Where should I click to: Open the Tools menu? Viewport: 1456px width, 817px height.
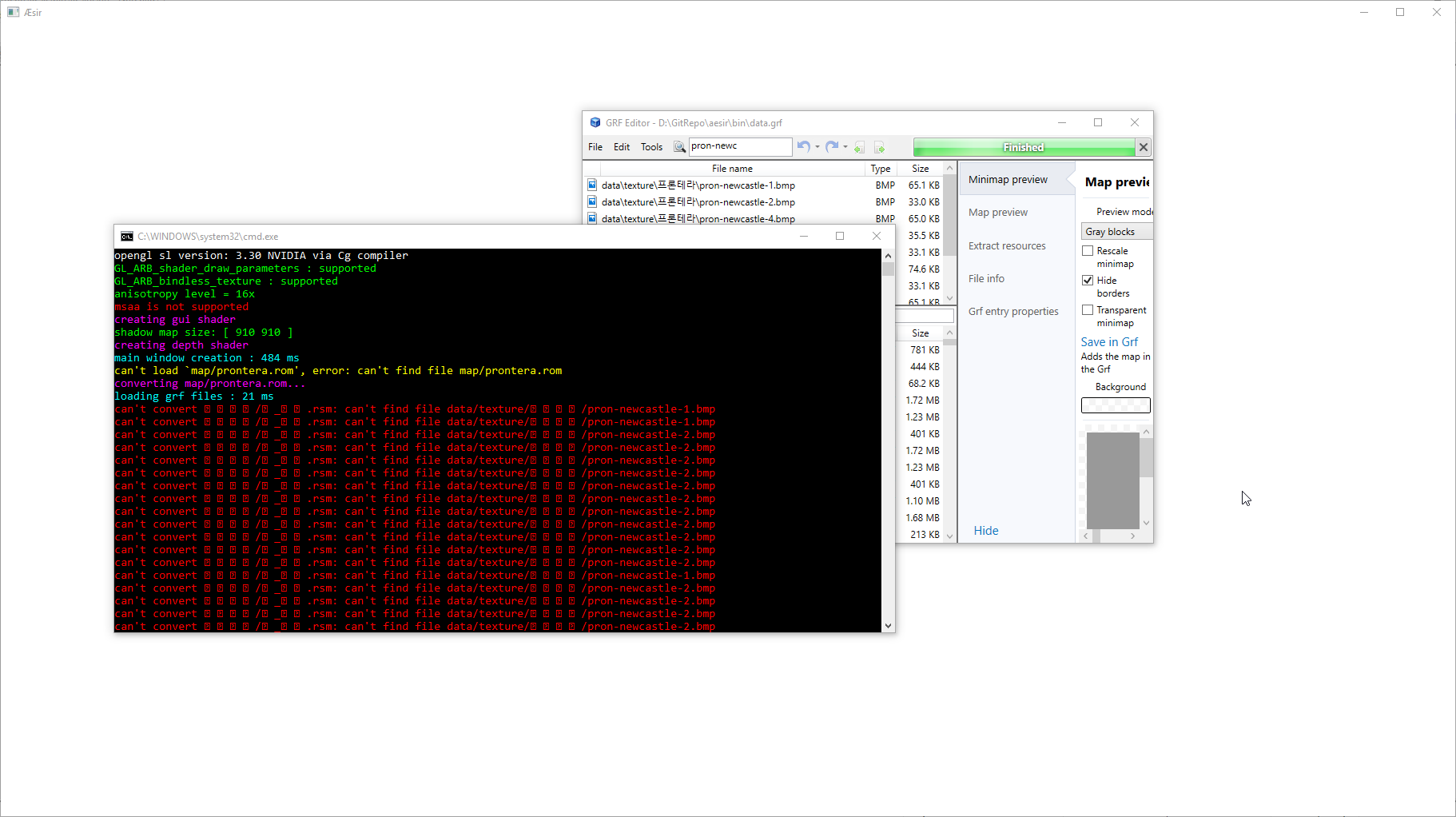point(651,147)
